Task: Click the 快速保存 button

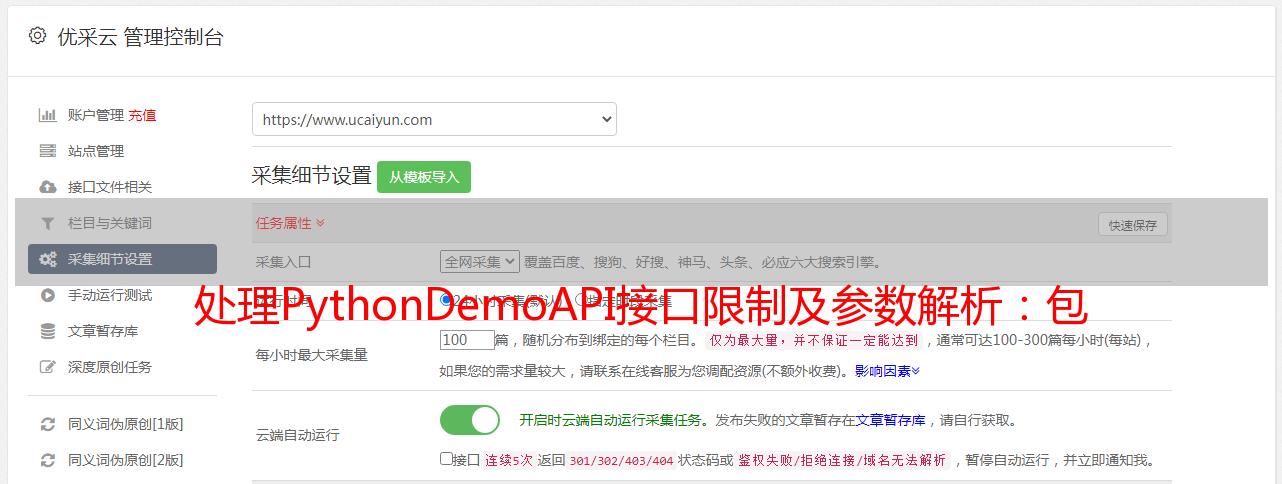Action: pos(1132,225)
